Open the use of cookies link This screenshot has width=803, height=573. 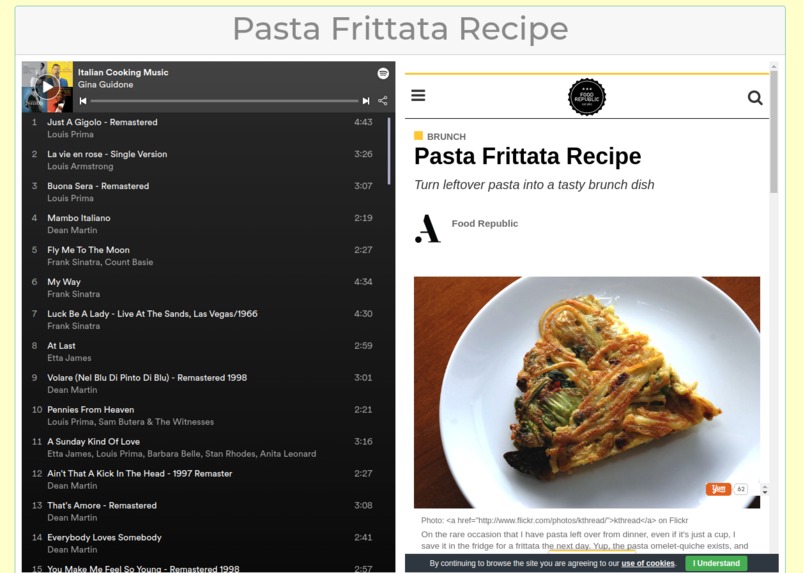(648, 563)
